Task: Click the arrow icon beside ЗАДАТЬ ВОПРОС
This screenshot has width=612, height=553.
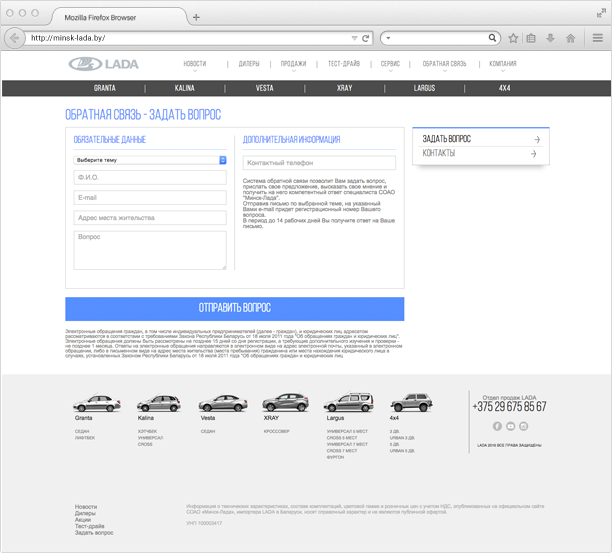Action: pyautogui.click(x=537, y=139)
